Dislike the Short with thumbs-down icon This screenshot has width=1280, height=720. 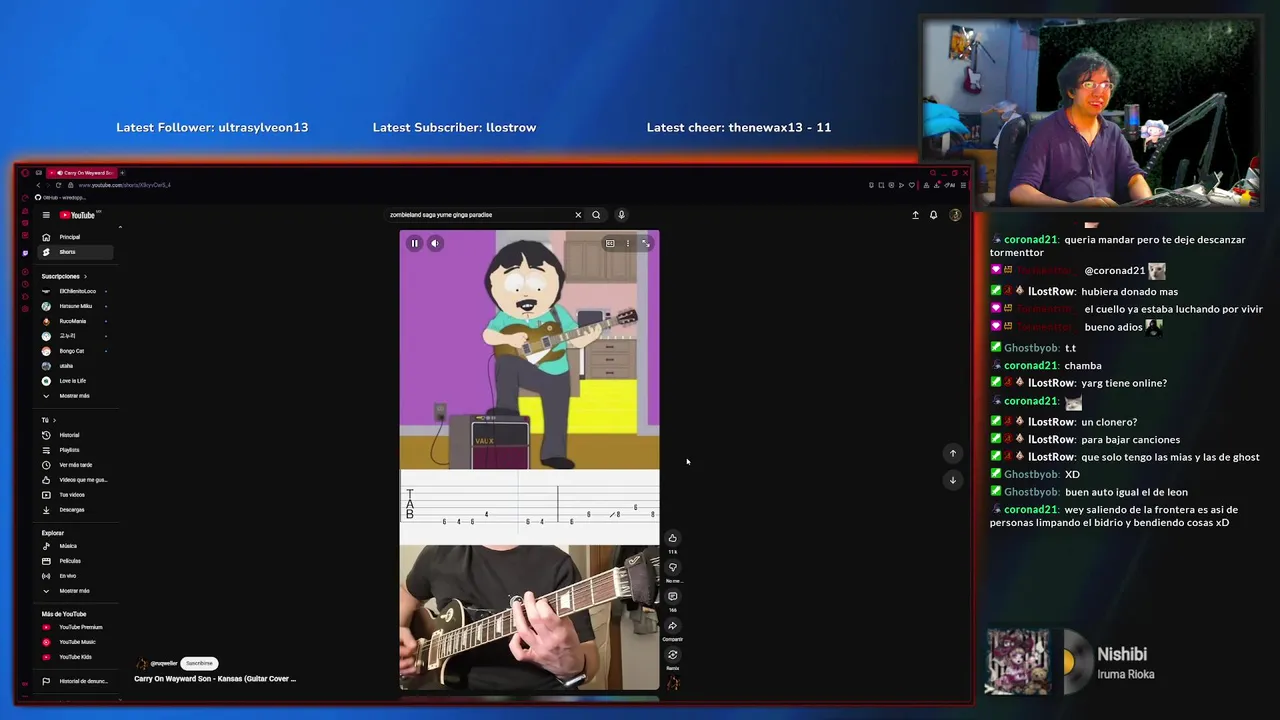pos(672,567)
